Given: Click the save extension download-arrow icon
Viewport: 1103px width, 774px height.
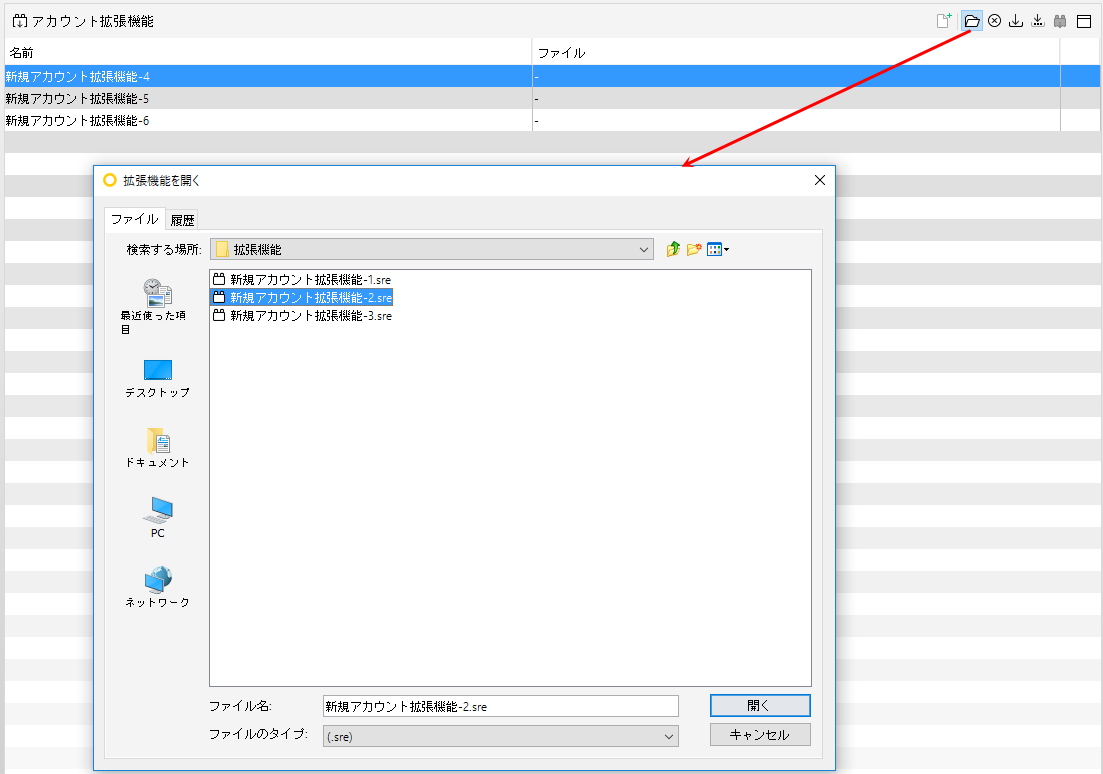Looking at the screenshot, I should point(1016,21).
